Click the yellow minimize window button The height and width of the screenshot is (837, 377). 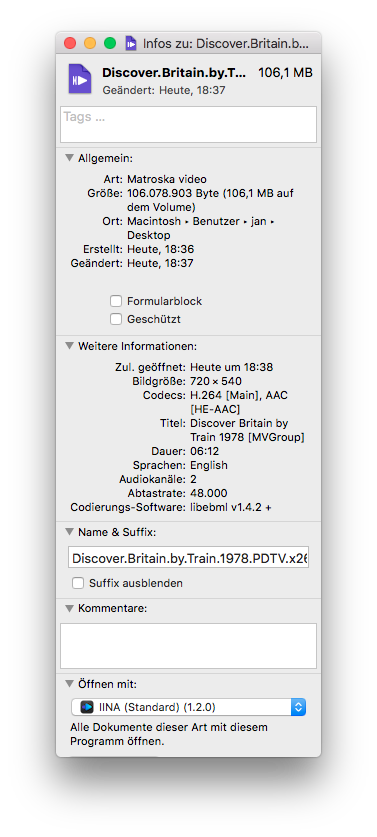tap(90, 43)
